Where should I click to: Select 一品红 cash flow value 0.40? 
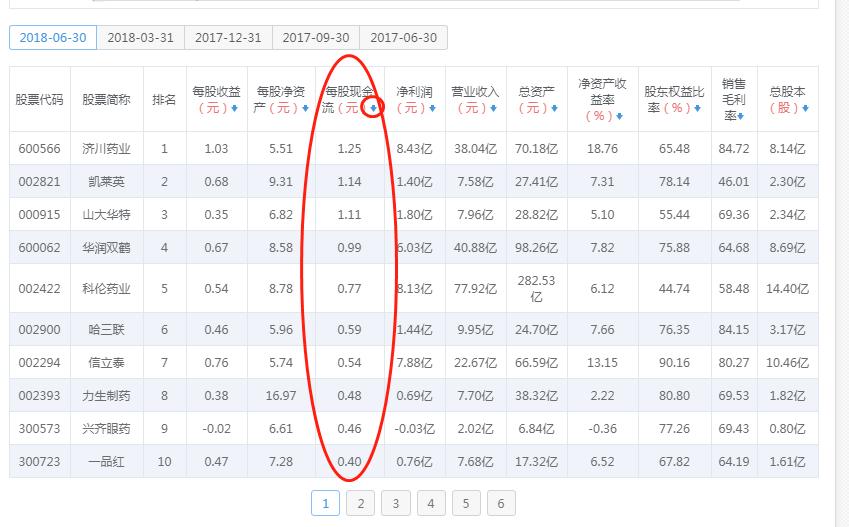pyautogui.click(x=349, y=461)
